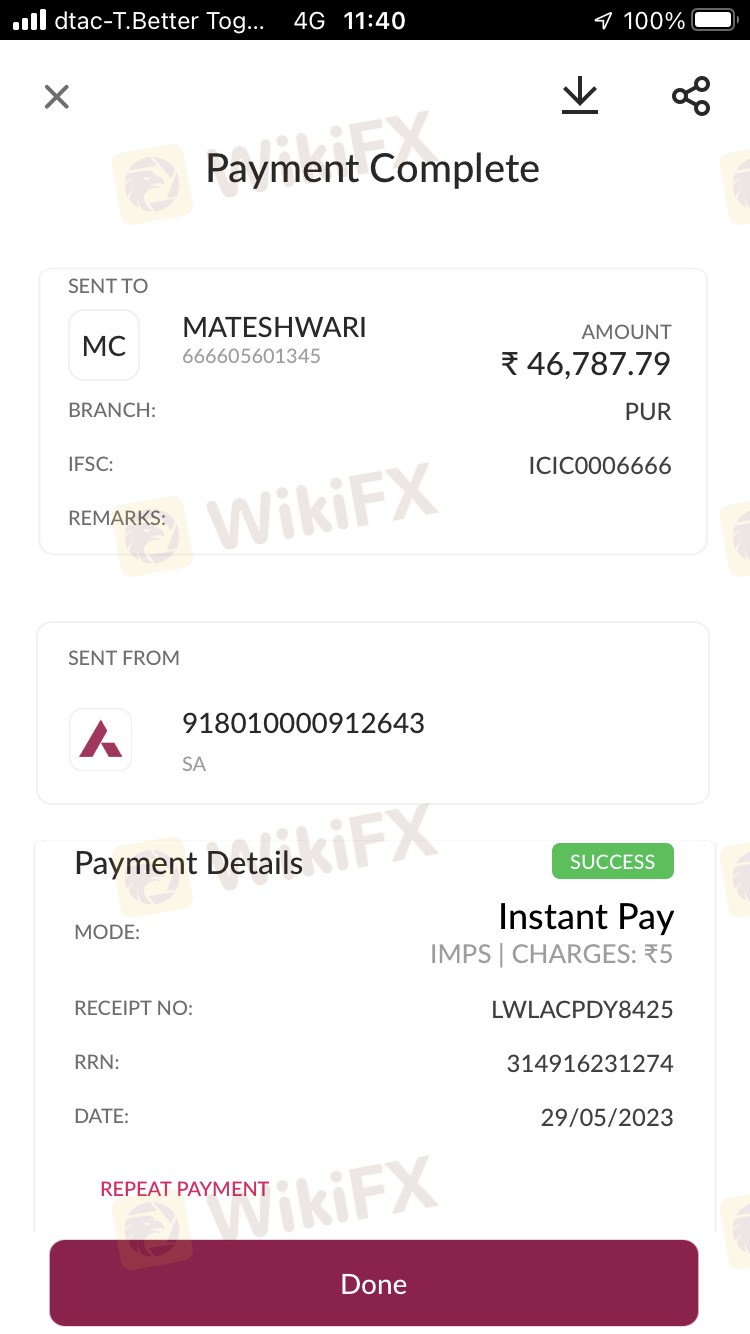Close the Payment Complete screen
Viewport: 750px width, 1334px height.
click(x=57, y=97)
